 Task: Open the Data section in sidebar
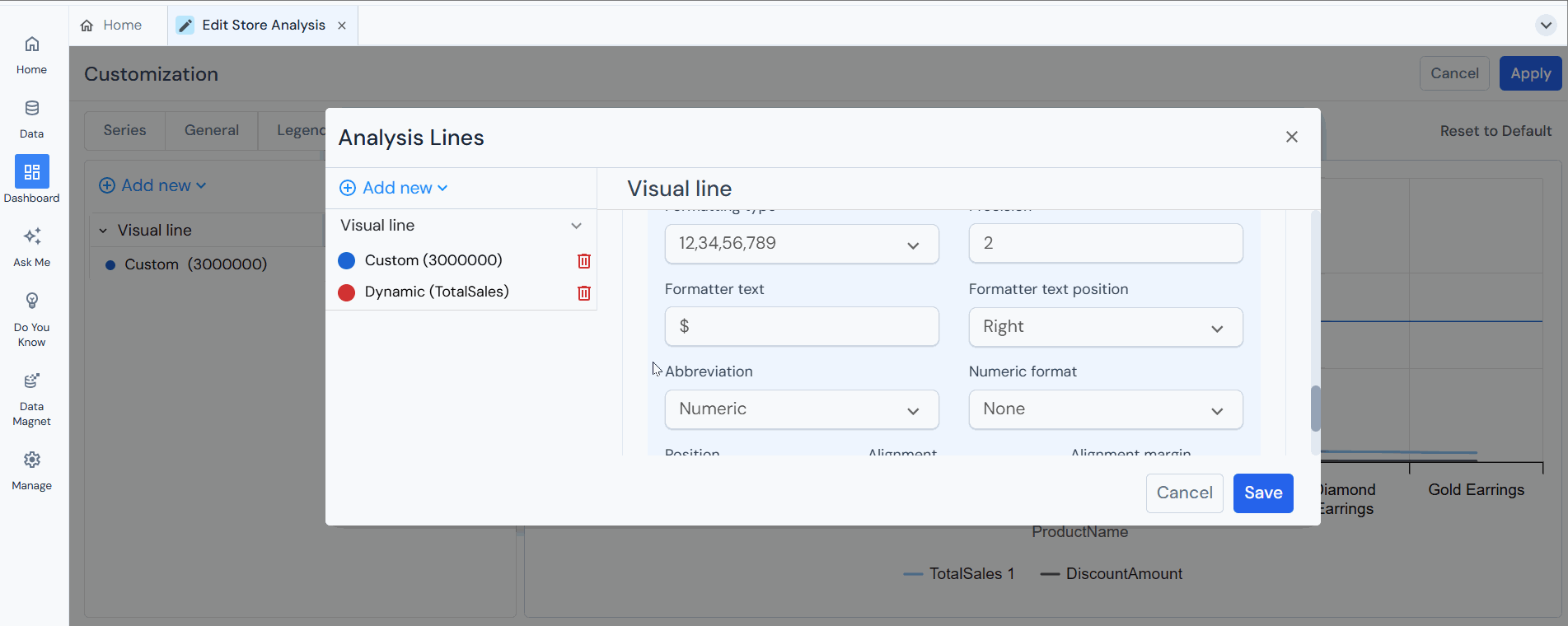31,119
